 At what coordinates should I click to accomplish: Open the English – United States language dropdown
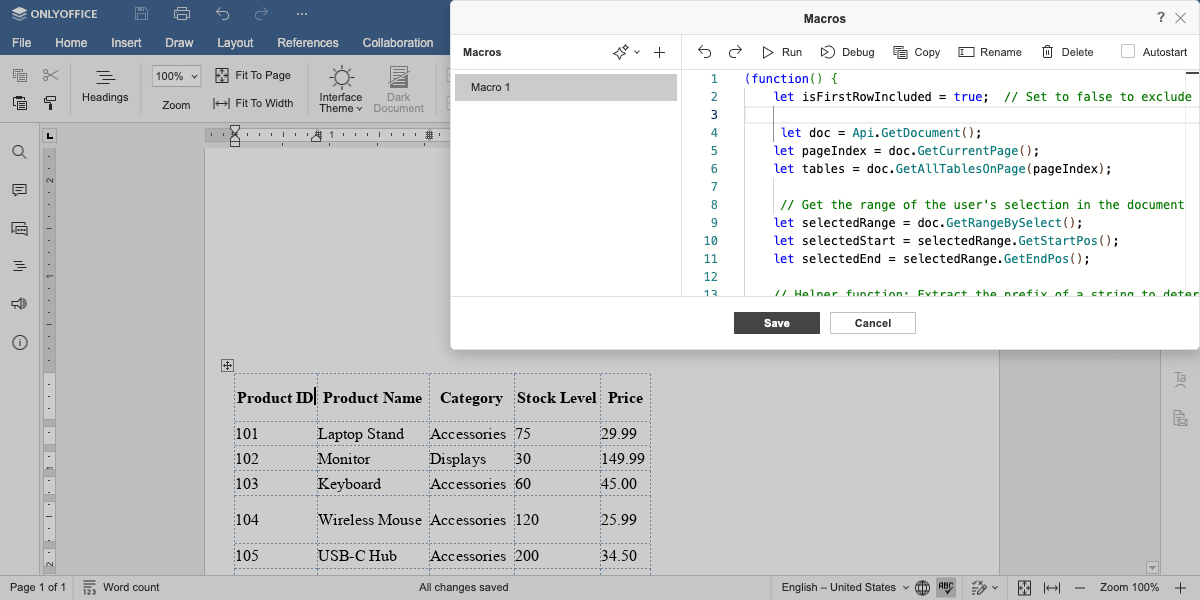point(845,587)
